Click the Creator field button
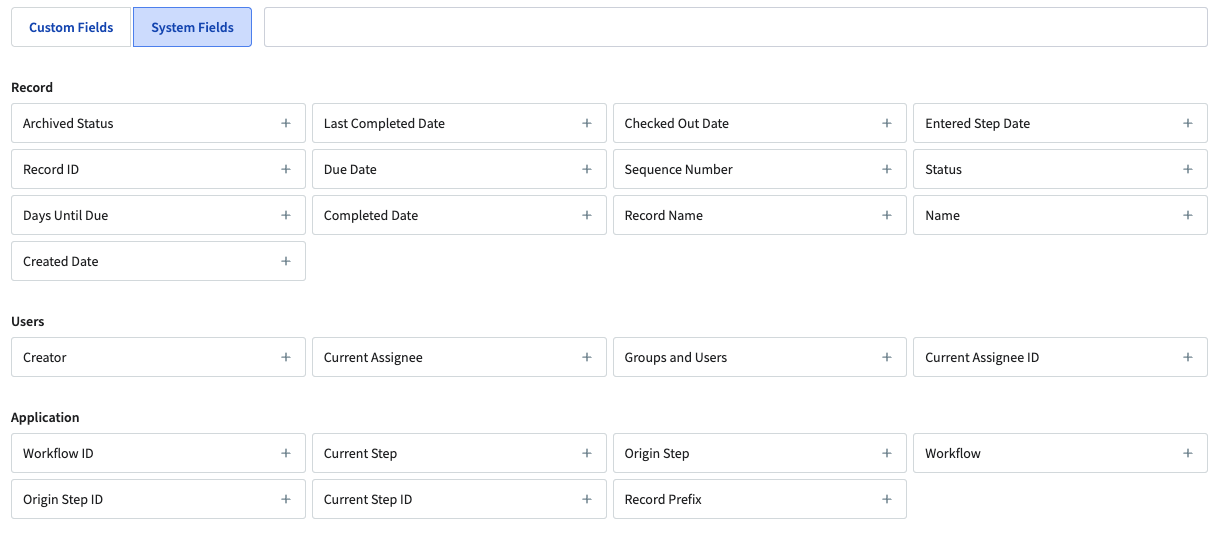This screenshot has width=1227, height=541. (140, 358)
